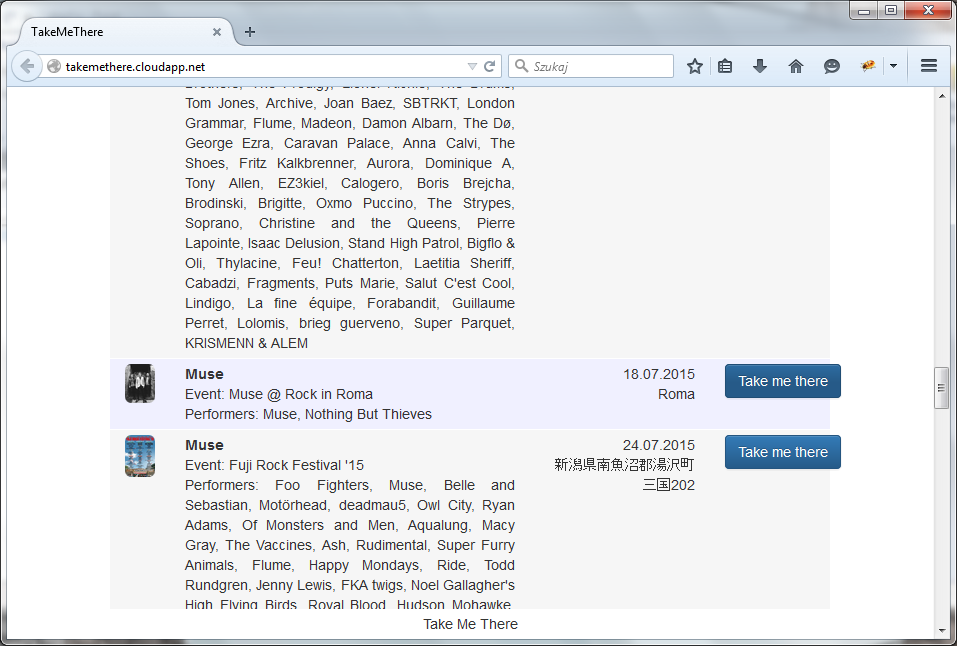Open the hamburger menu
The height and width of the screenshot is (646, 957).
(x=929, y=66)
